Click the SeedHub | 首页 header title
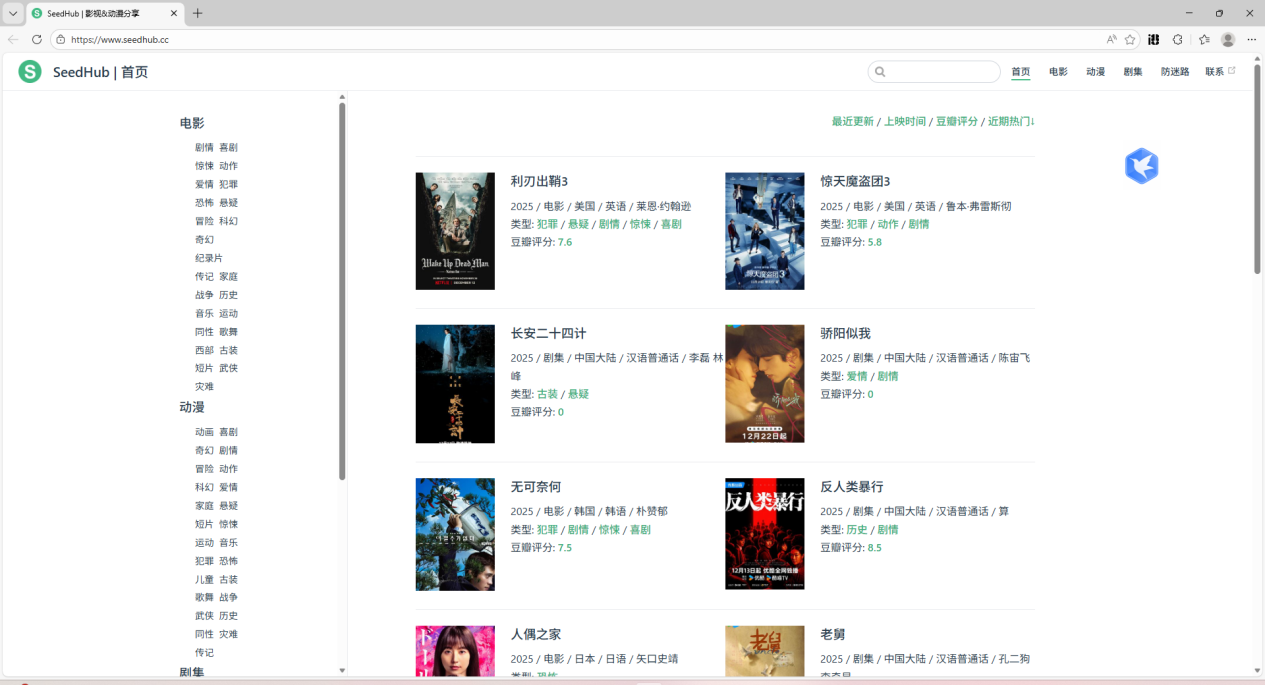1265x685 pixels. coord(101,72)
